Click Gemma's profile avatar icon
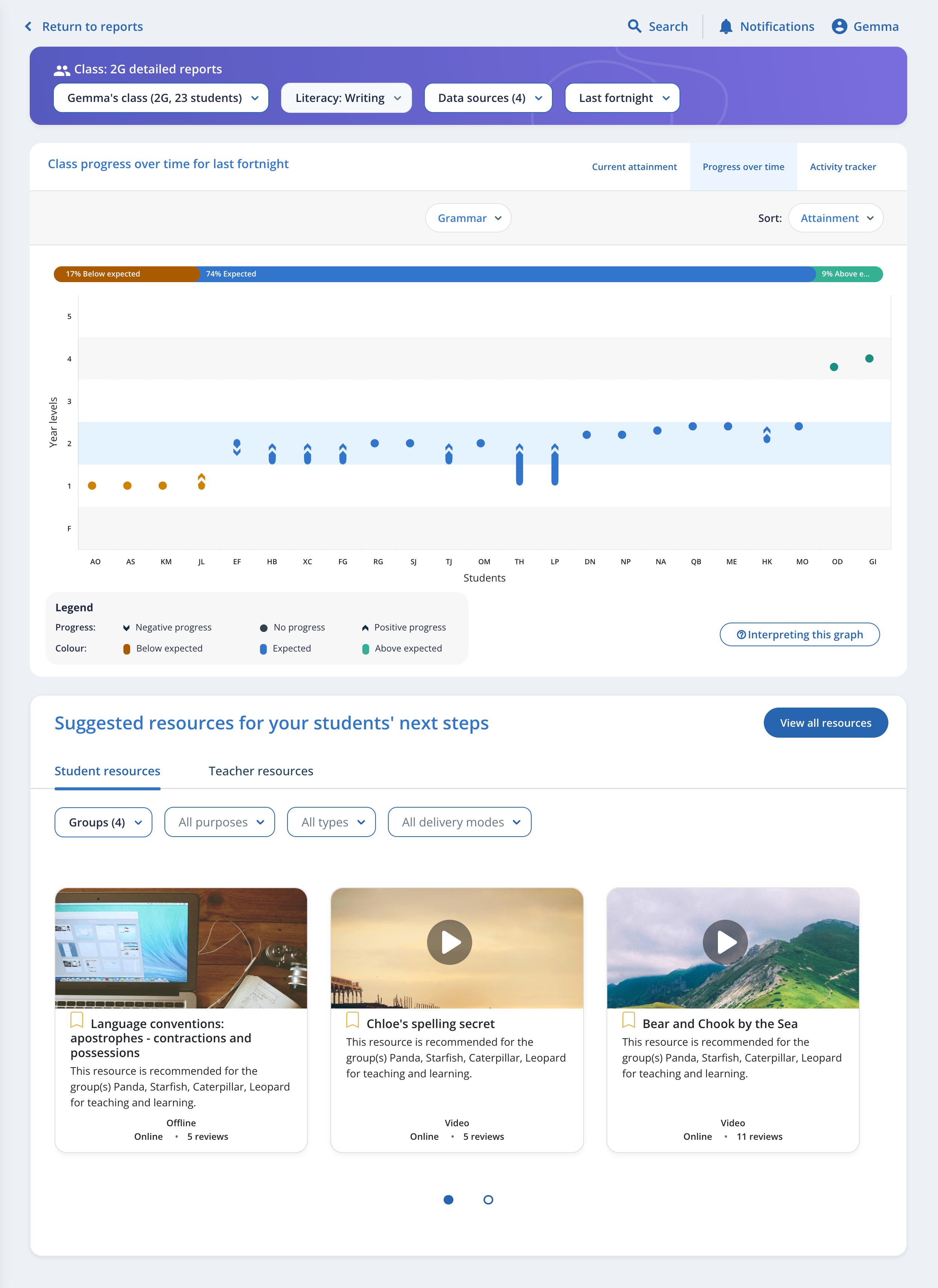Screen dimensions: 938x1288 click(x=839, y=26)
